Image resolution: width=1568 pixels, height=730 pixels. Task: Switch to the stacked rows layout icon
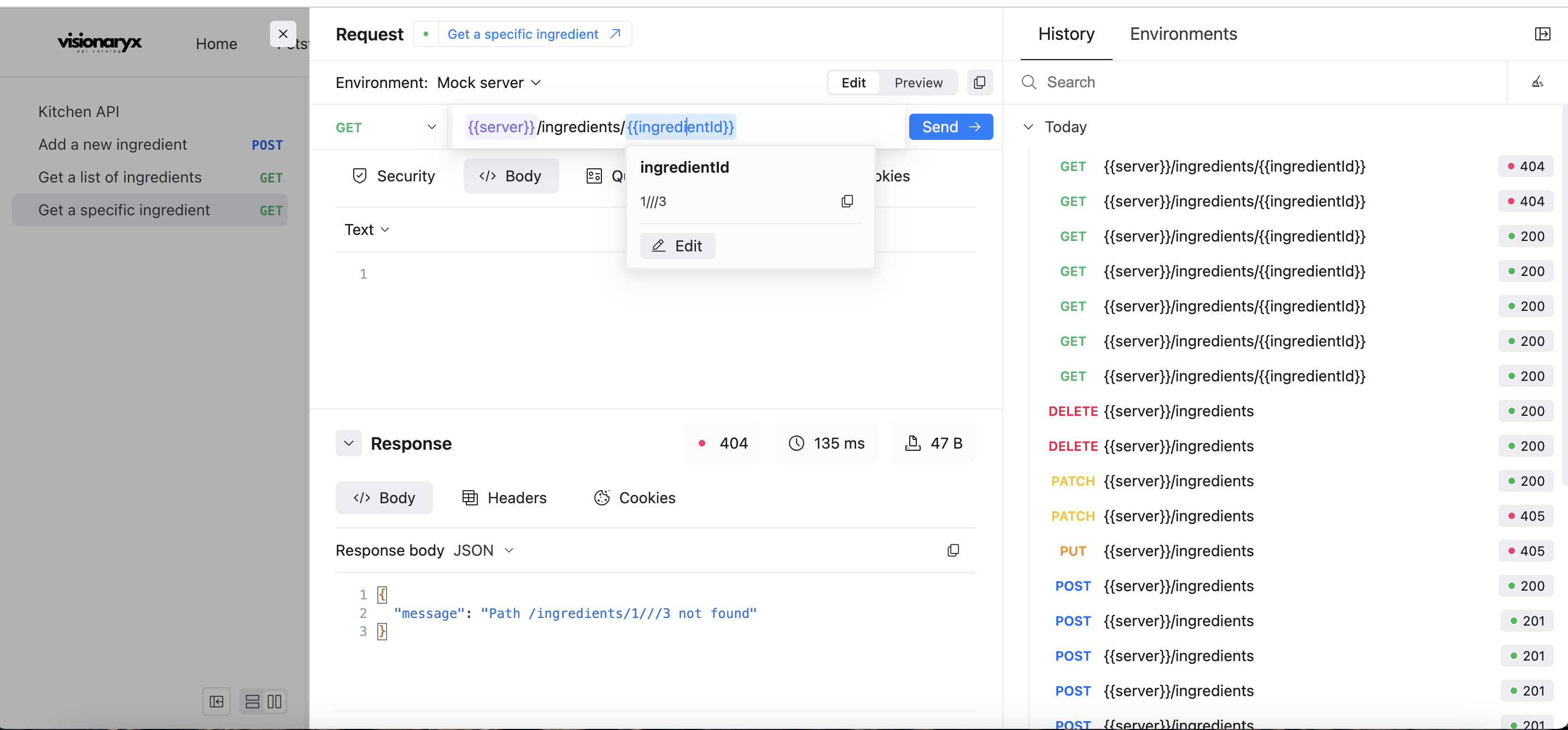coord(253,702)
